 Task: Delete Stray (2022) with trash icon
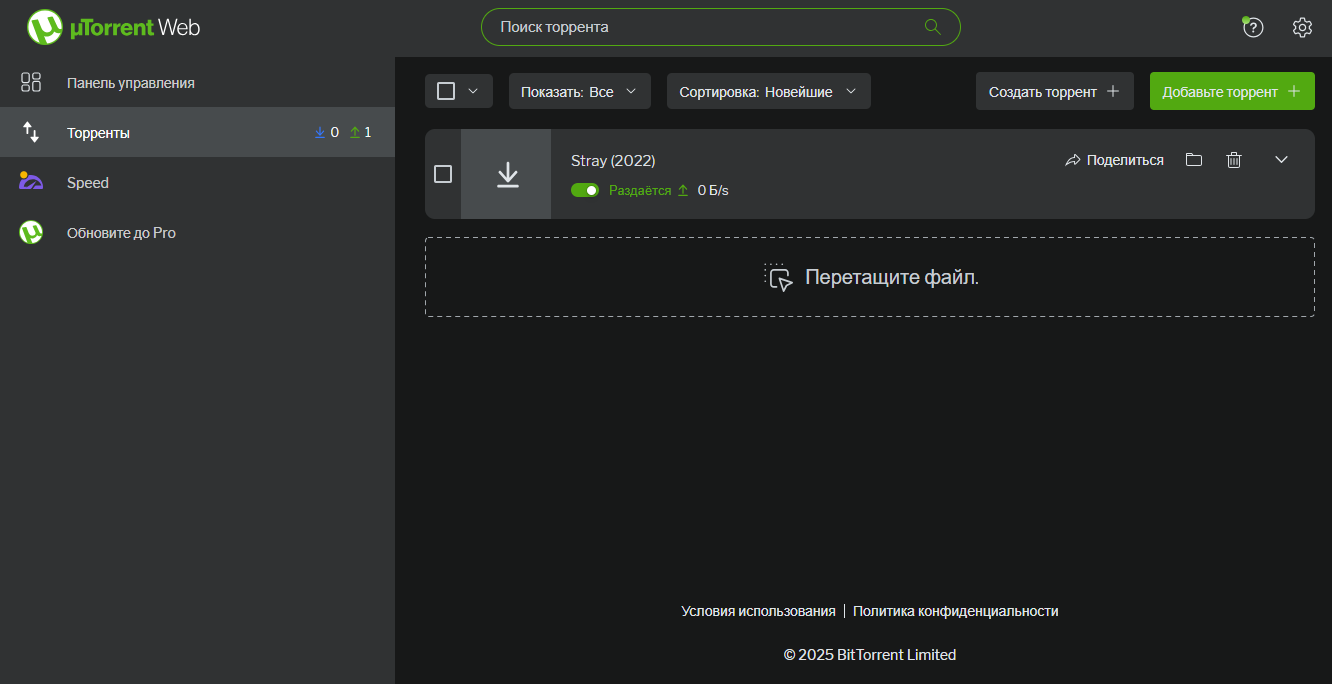click(1234, 160)
